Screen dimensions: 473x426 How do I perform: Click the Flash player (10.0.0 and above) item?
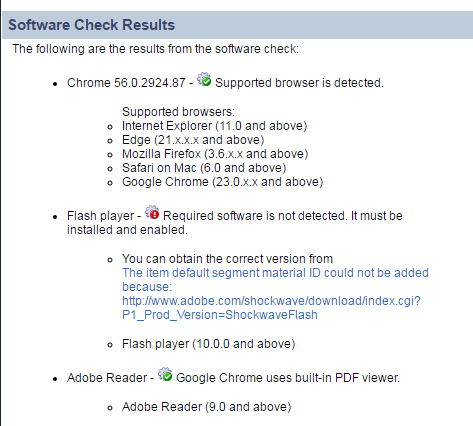click(x=209, y=344)
